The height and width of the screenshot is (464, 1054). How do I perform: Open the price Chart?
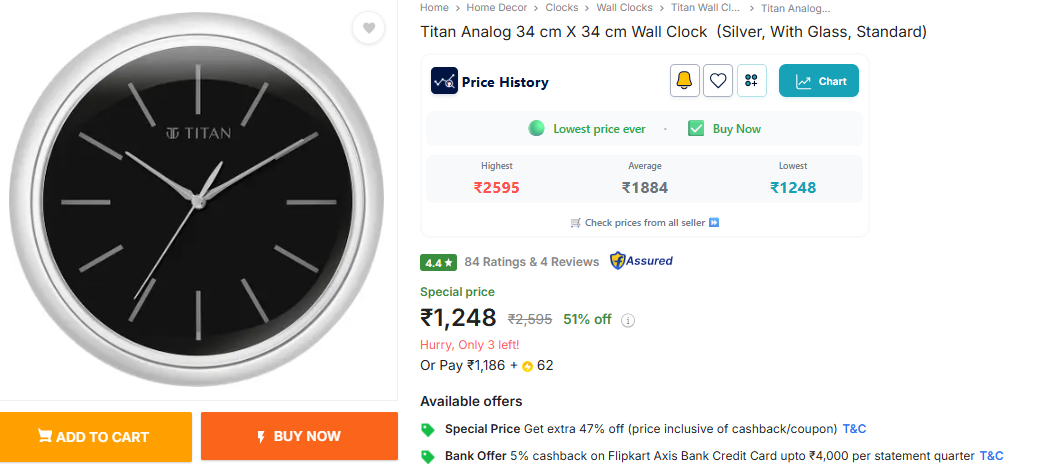(819, 81)
